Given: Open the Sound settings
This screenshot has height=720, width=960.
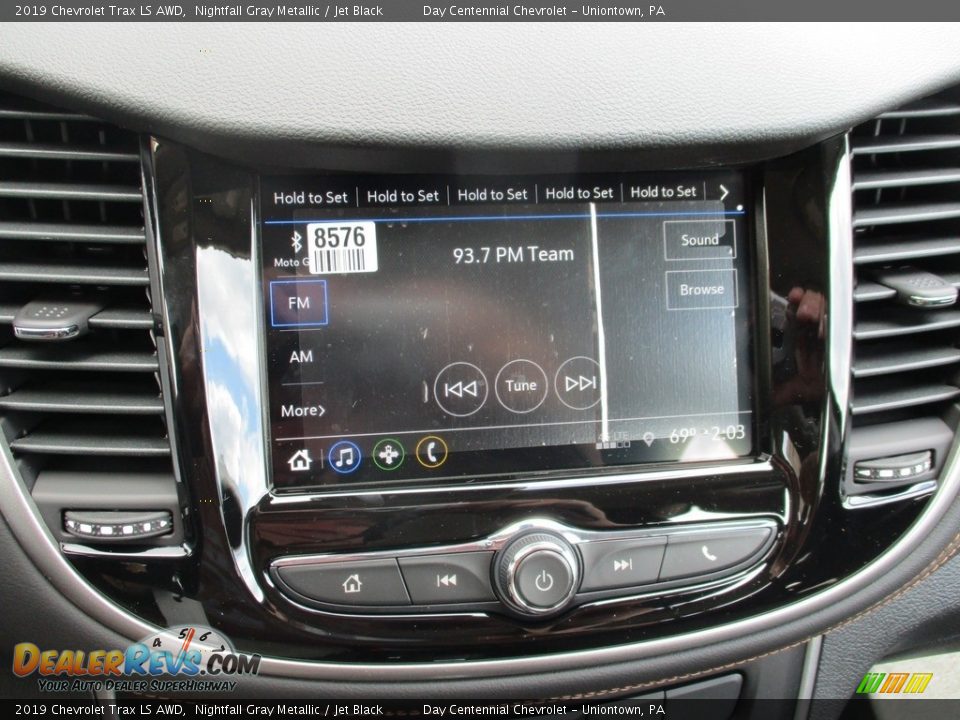Looking at the screenshot, I should (x=700, y=239).
